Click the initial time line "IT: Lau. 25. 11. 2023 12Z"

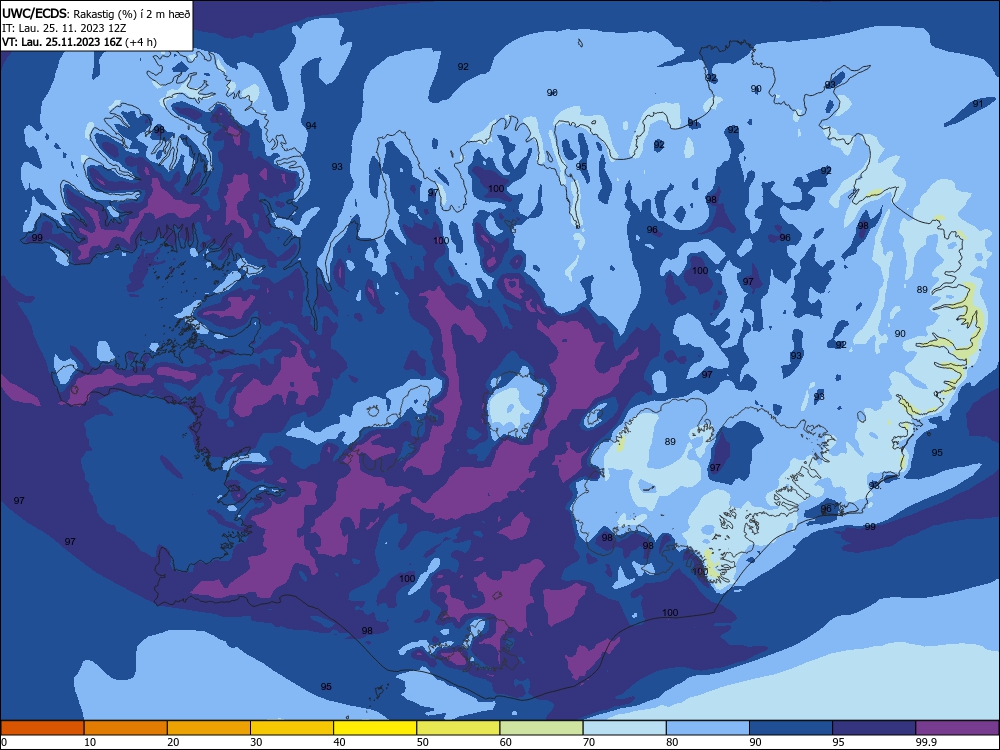(x=64, y=28)
